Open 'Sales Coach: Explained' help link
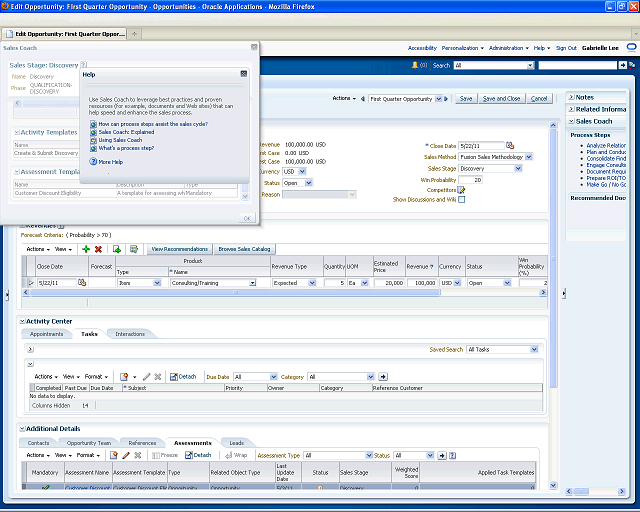This screenshot has height=512, width=640. pos(126,132)
